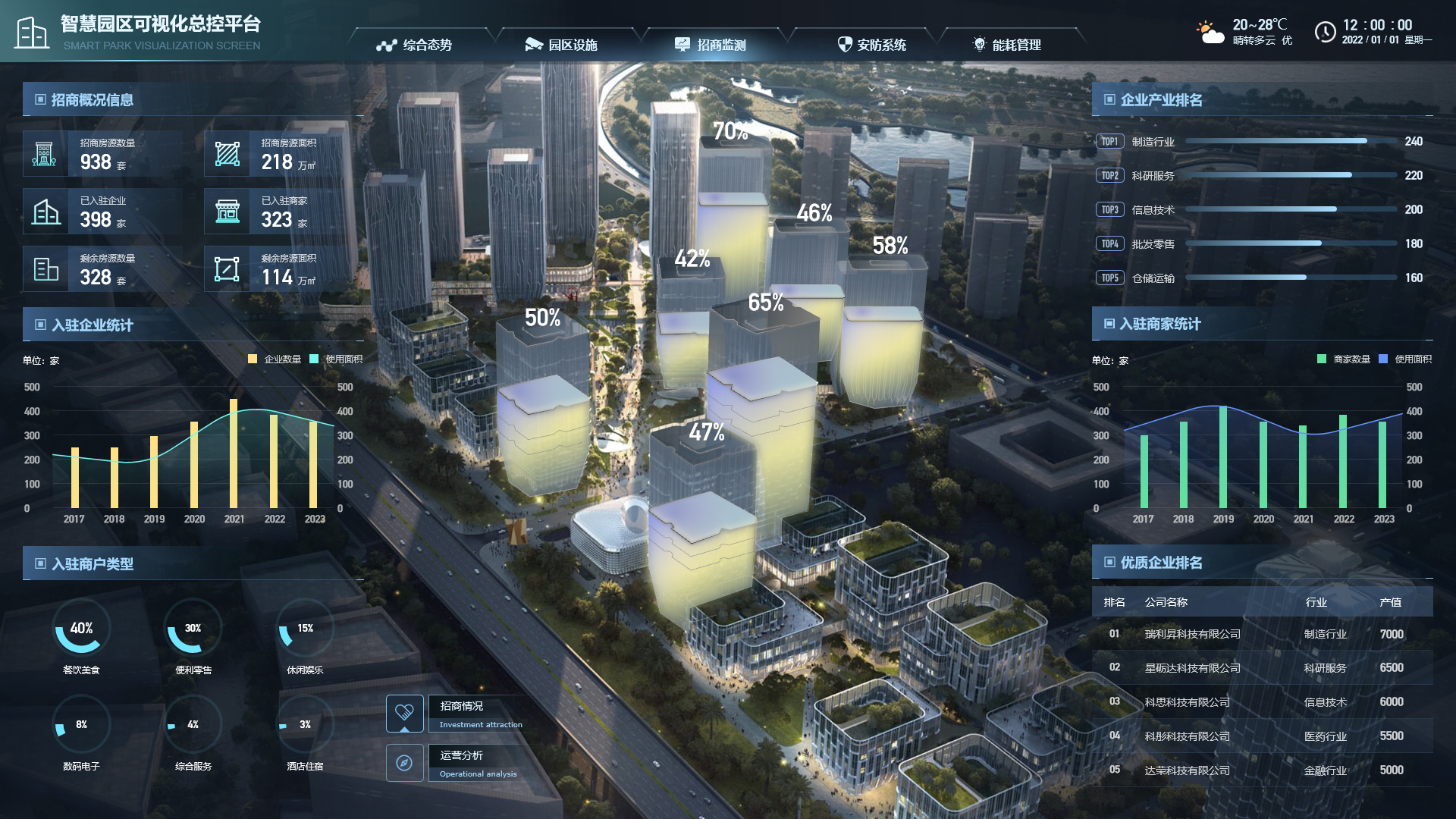Click the 信息技术 progress bar
1456x819 pixels.
pos(1291,209)
